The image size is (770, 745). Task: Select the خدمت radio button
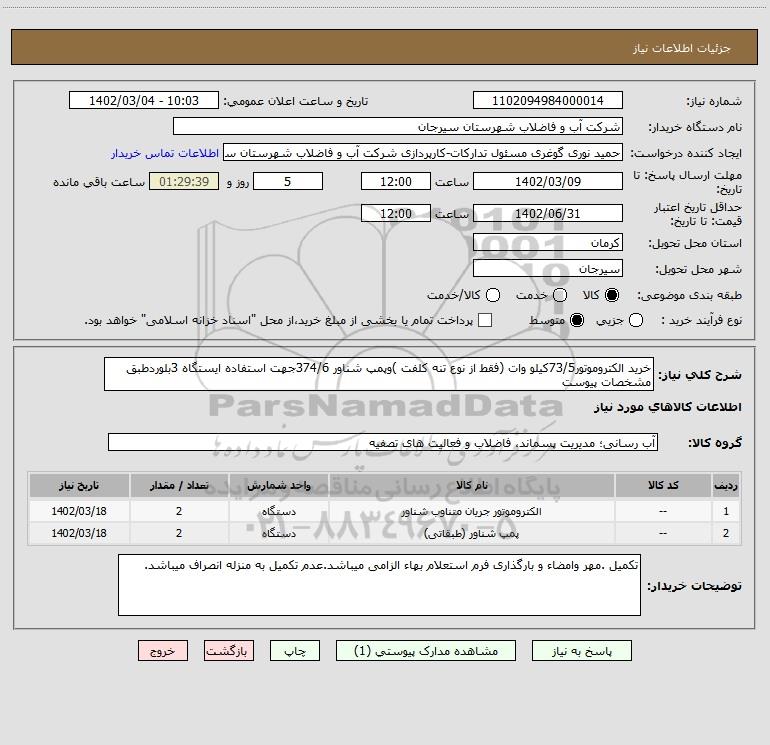560,295
